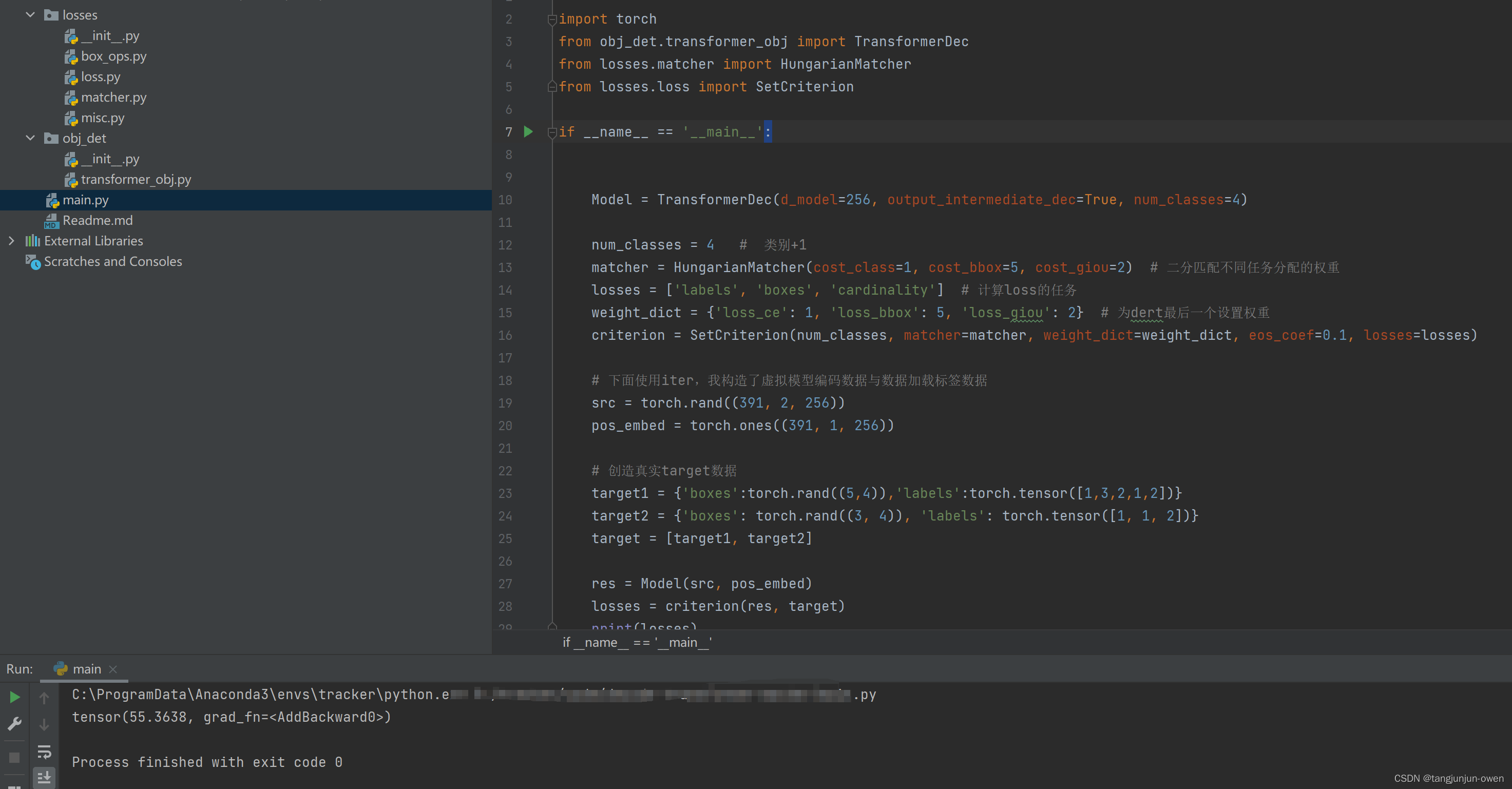Expand the External Libraries tree item
The width and height of the screenshot is (1512, 789).
tap(11, 241)
